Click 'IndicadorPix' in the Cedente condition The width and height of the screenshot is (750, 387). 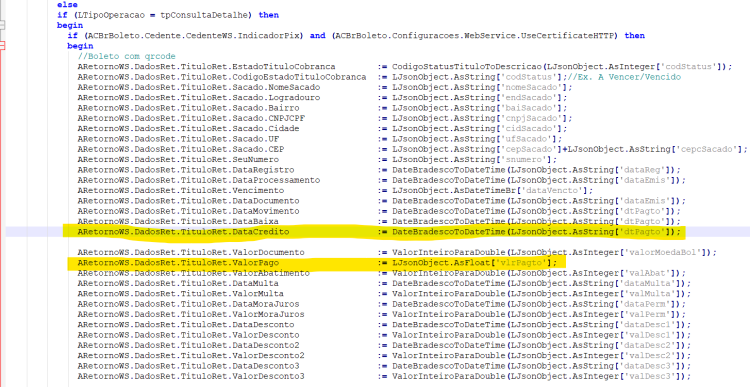[269, 35]
